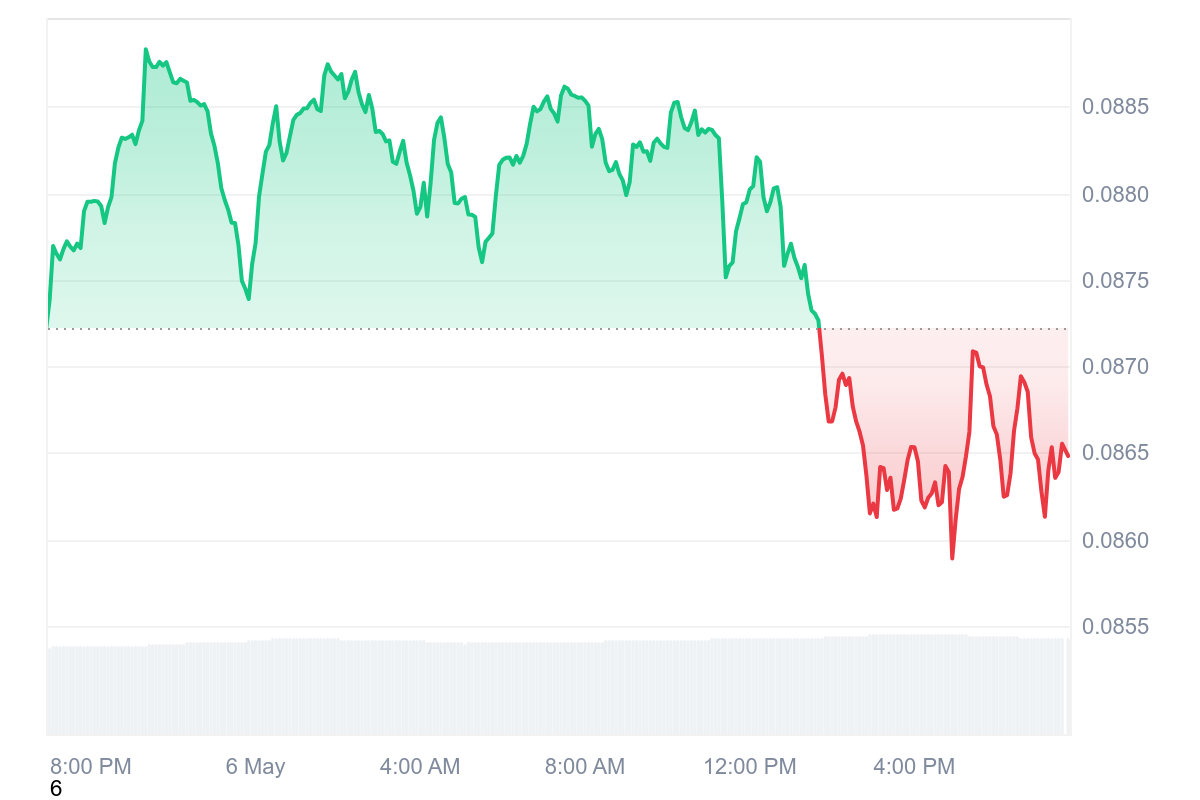Click the 0.0855 price axis label
This screenshot has height=800, width=1200.
1115,627
